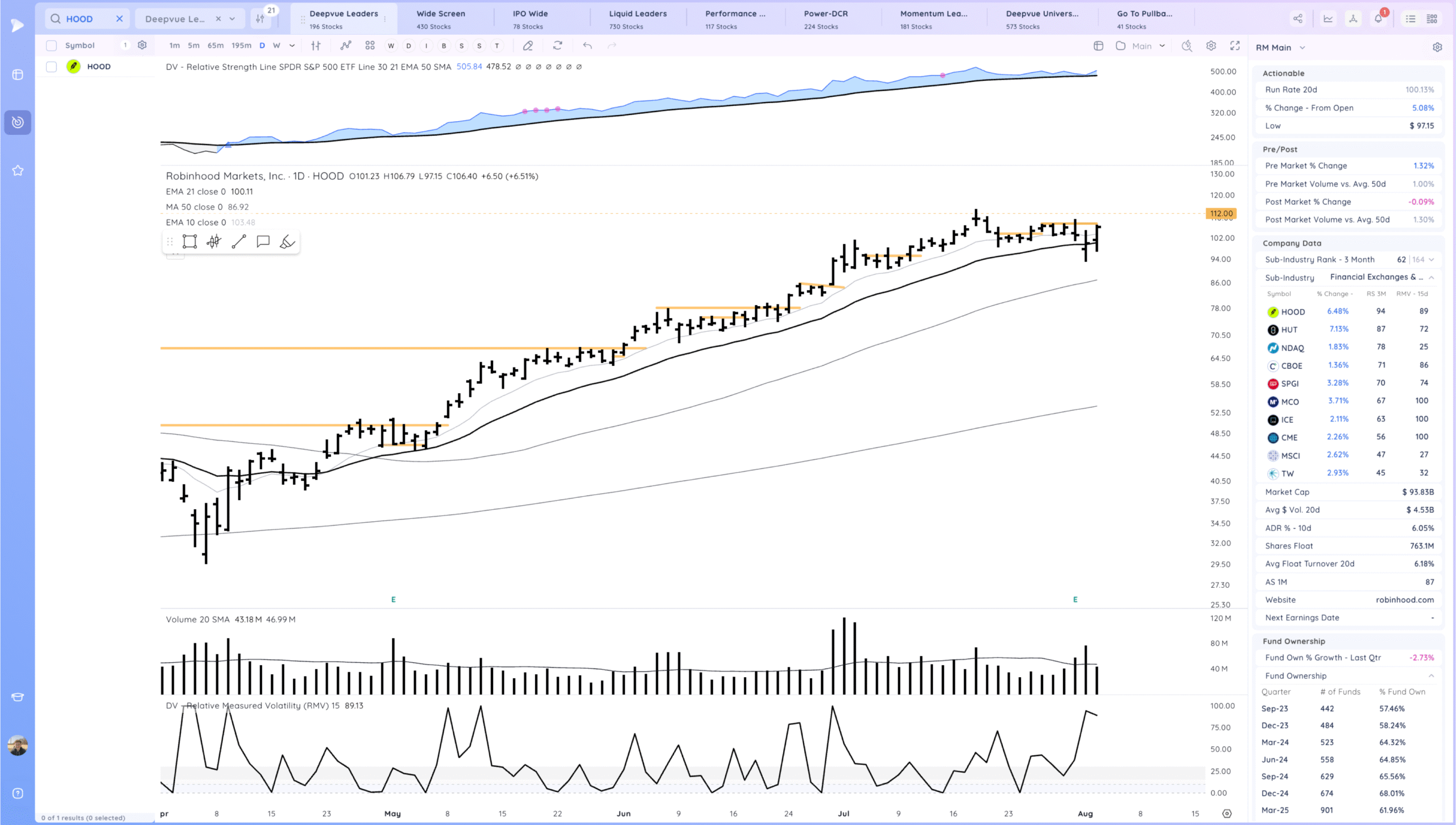This screenshot has width=1456, height=825.
Task: Collapse the Sub-Industry section chevron
Action: click(1432, 277)
